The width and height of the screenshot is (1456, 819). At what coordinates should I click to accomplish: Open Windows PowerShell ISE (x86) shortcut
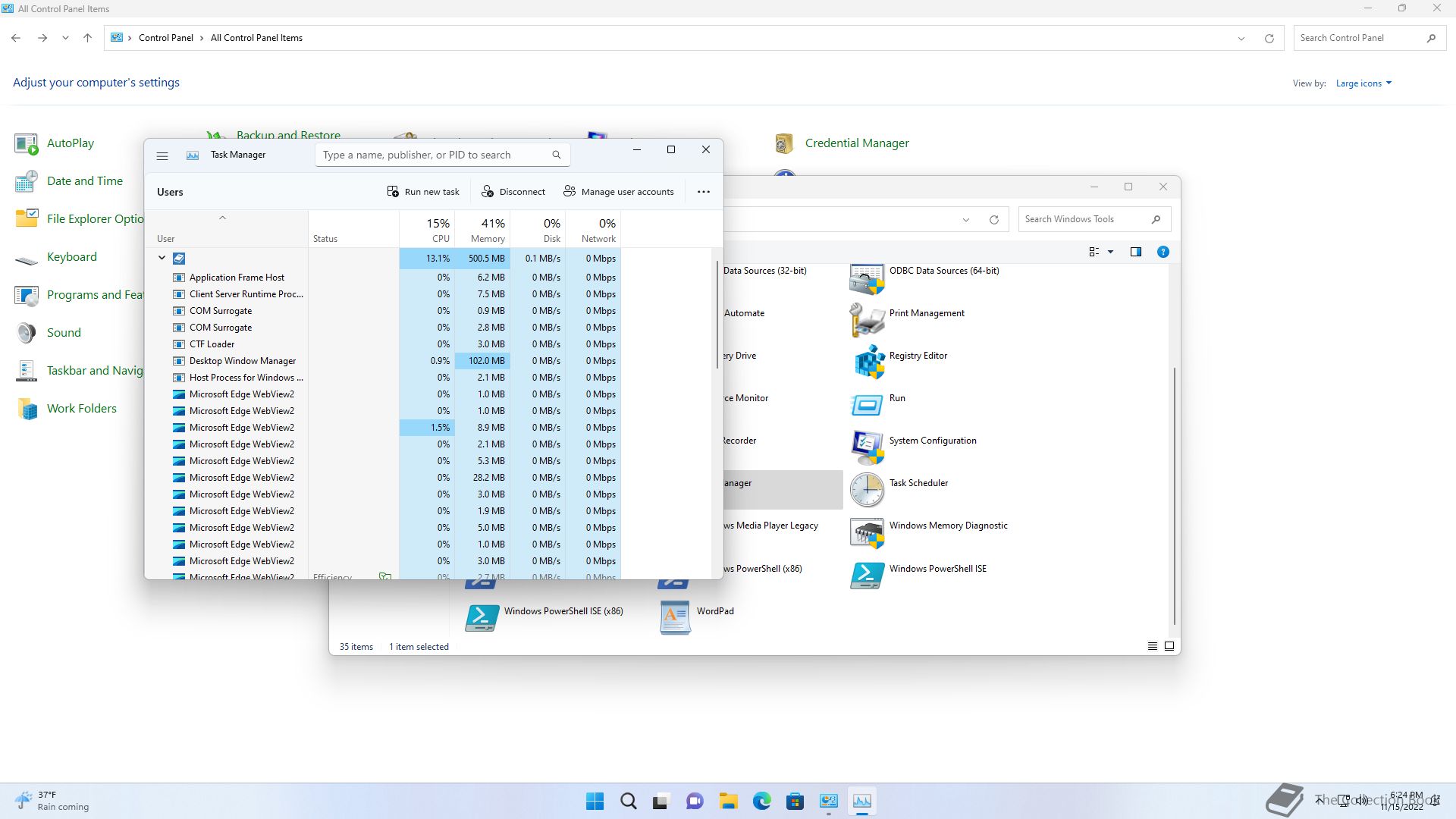click(x=544, y=618)
